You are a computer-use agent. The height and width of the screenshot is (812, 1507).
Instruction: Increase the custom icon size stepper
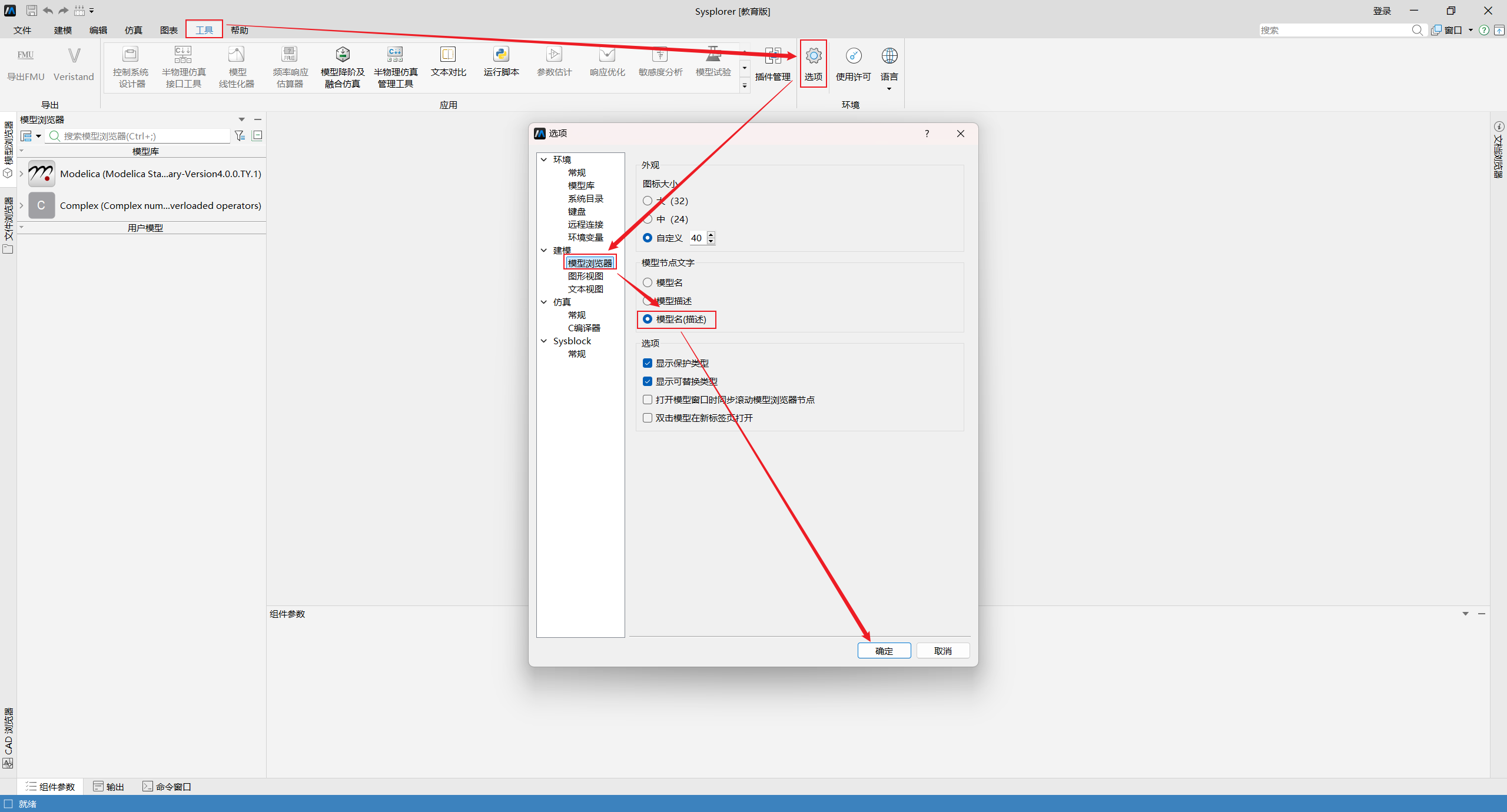click(x=711, y=235)
